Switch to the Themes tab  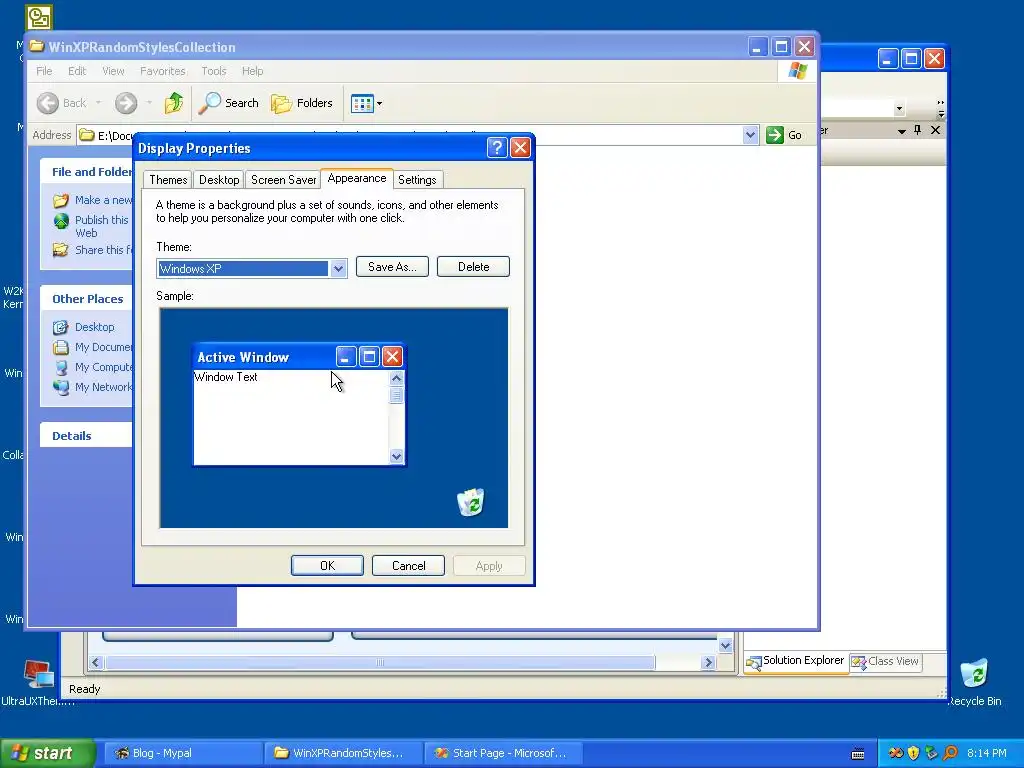tap(168, 180)
